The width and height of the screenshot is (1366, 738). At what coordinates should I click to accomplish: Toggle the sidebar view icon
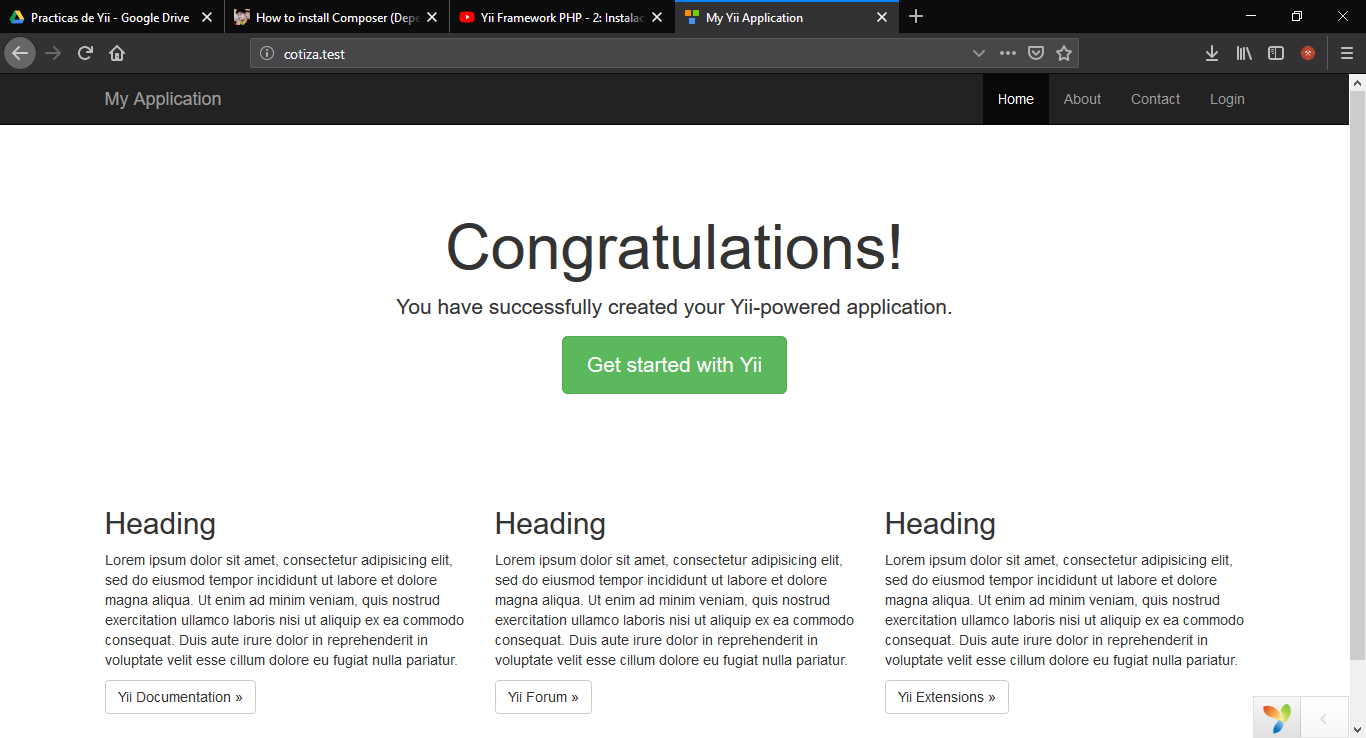pyautogui.click(x=1276, y=54)
